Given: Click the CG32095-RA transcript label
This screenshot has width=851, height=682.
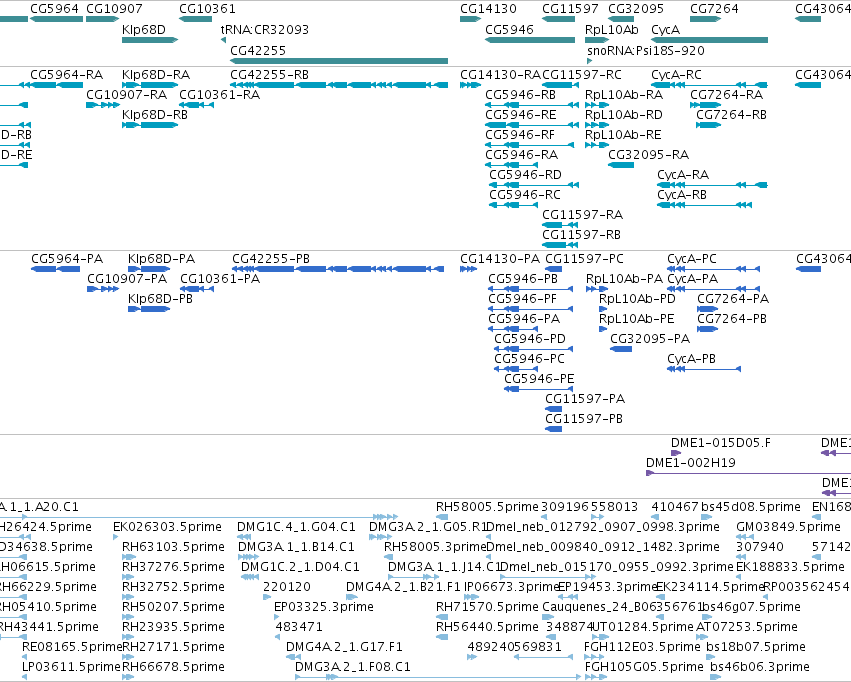Looking at the screenshot, I should (649, 155).
